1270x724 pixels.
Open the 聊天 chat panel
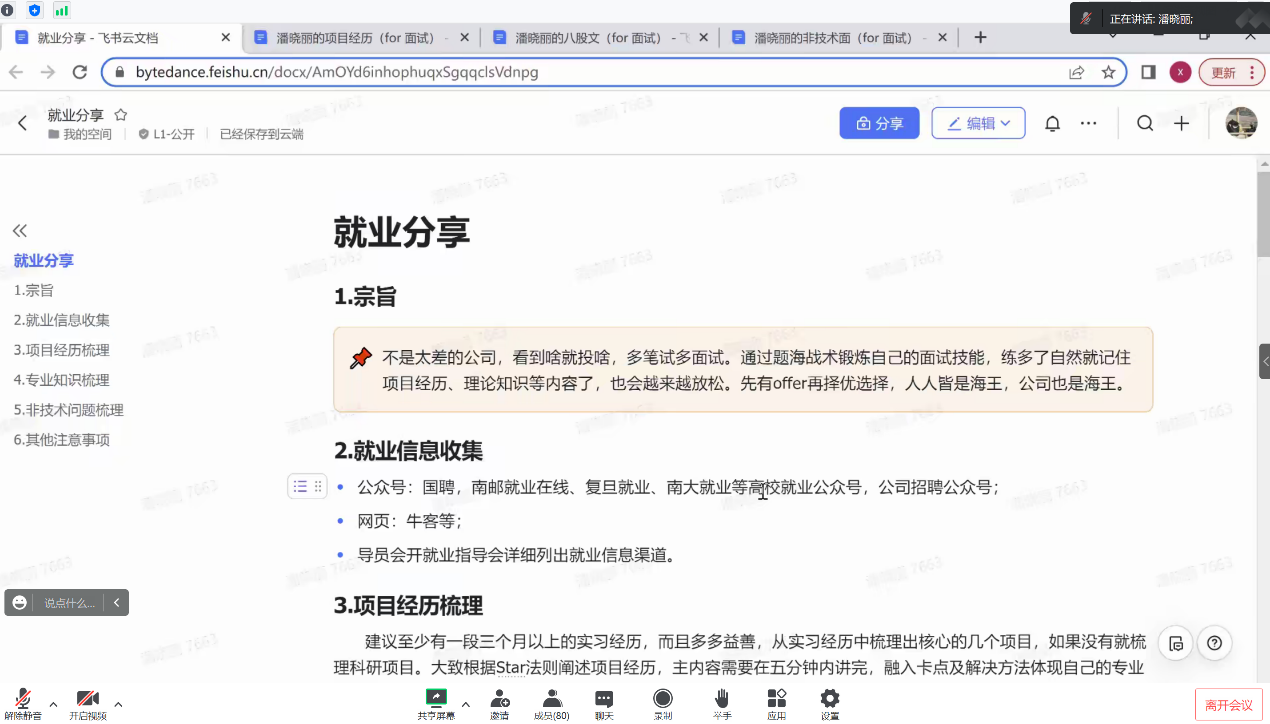604,703
